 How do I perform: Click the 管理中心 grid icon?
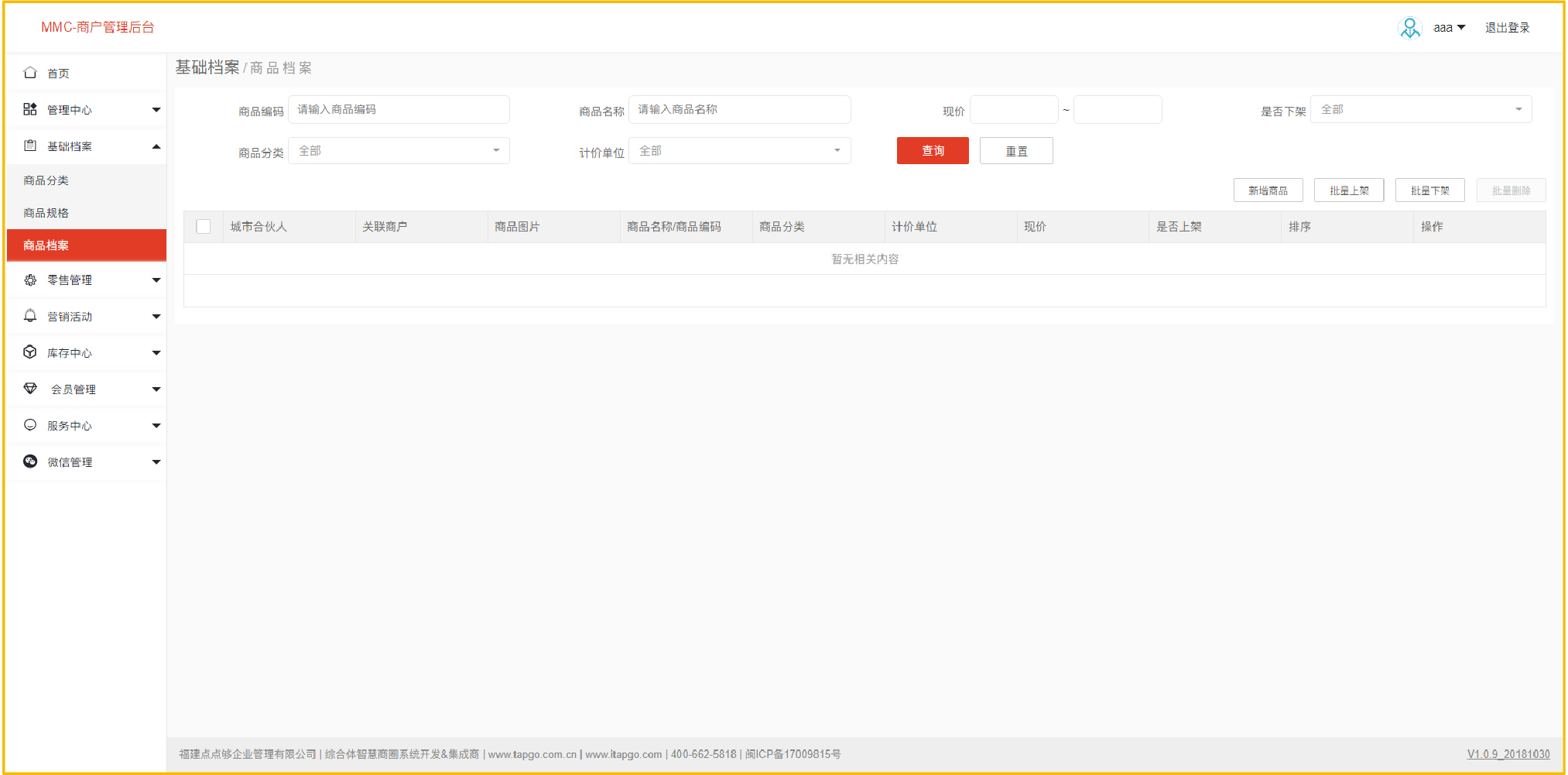coord(30,109)
